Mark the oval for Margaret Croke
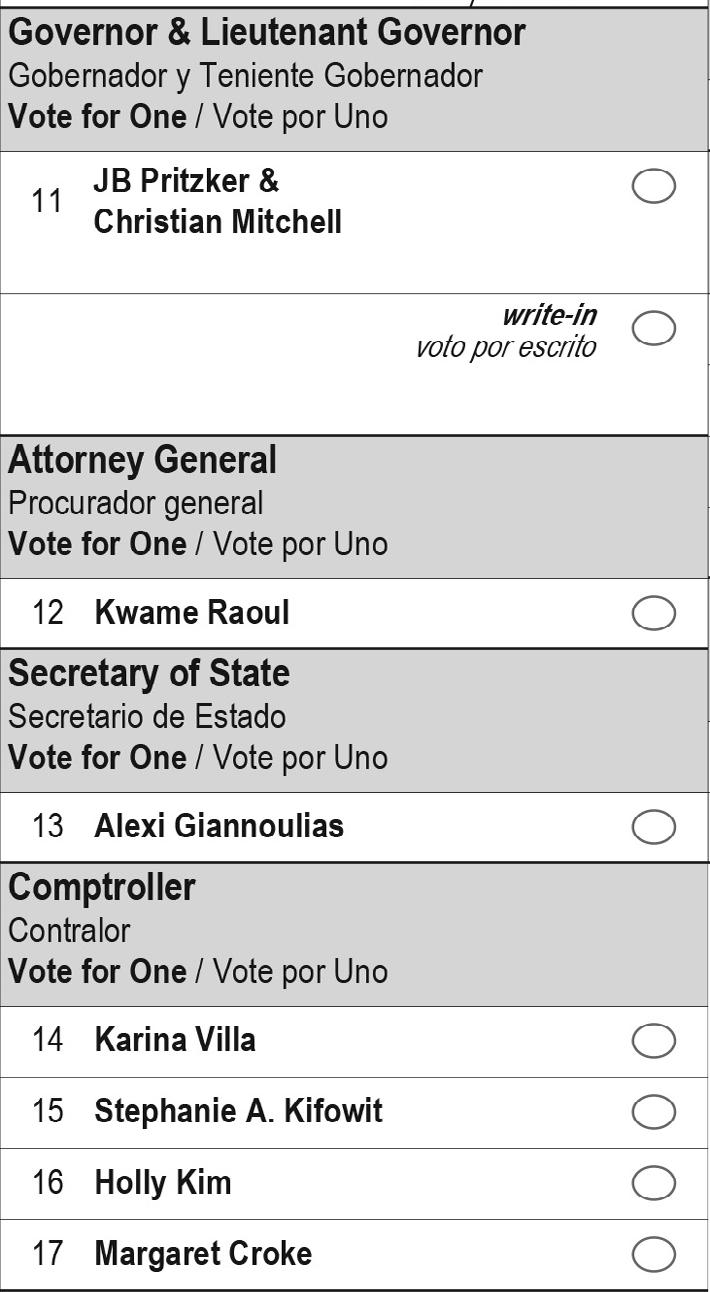710x1292 pixels. click(x=654, y=1255)
